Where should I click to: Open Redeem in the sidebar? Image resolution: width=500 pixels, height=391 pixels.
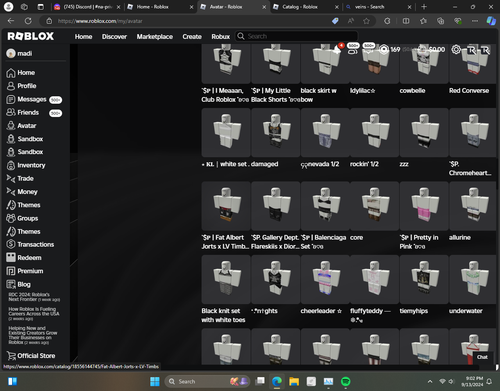click(x=24, y=258)
